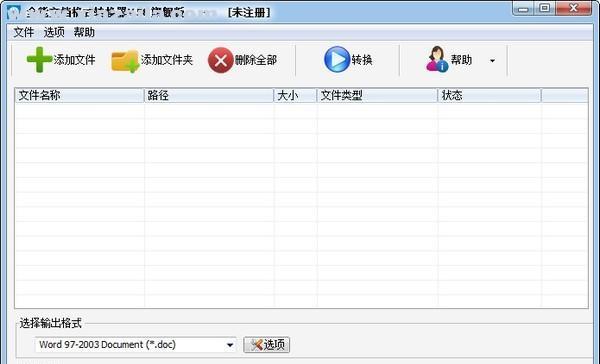Click the tools icon on Options button
This screenshot has height=364, width=600.
point(256,345)
